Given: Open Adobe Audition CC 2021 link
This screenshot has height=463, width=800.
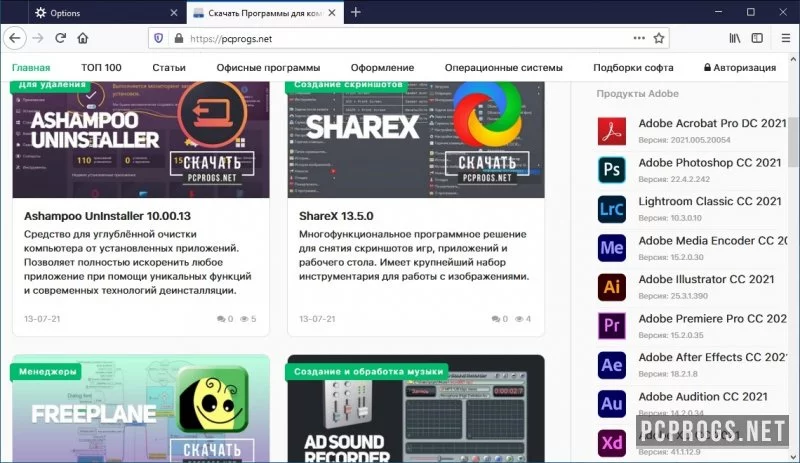Looking at the screenshot, I should 703,397.
